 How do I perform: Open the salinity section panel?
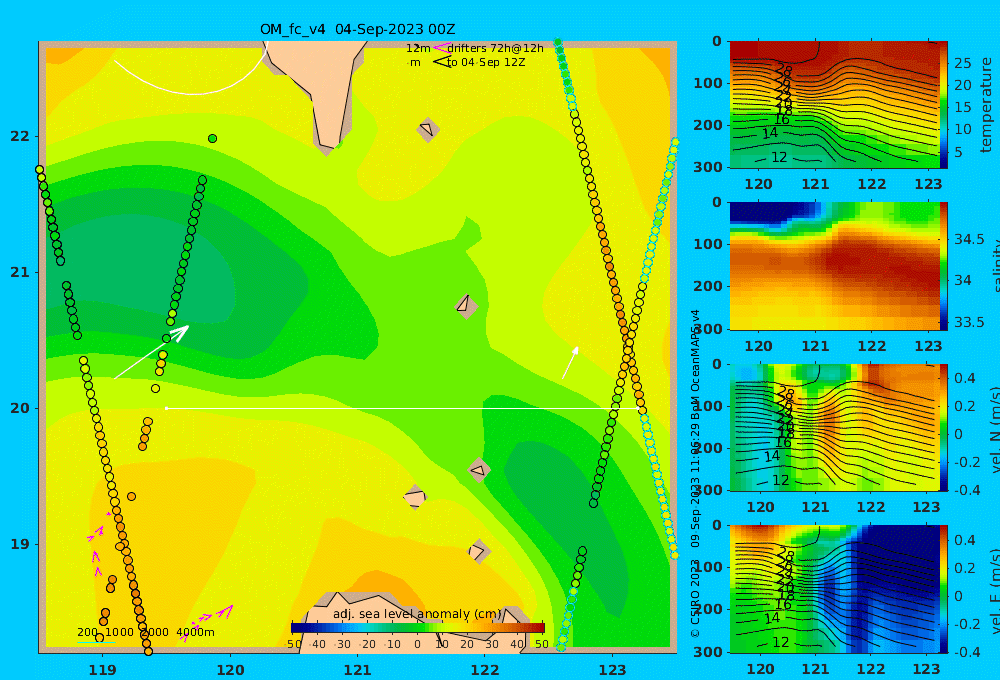(834, 266)
